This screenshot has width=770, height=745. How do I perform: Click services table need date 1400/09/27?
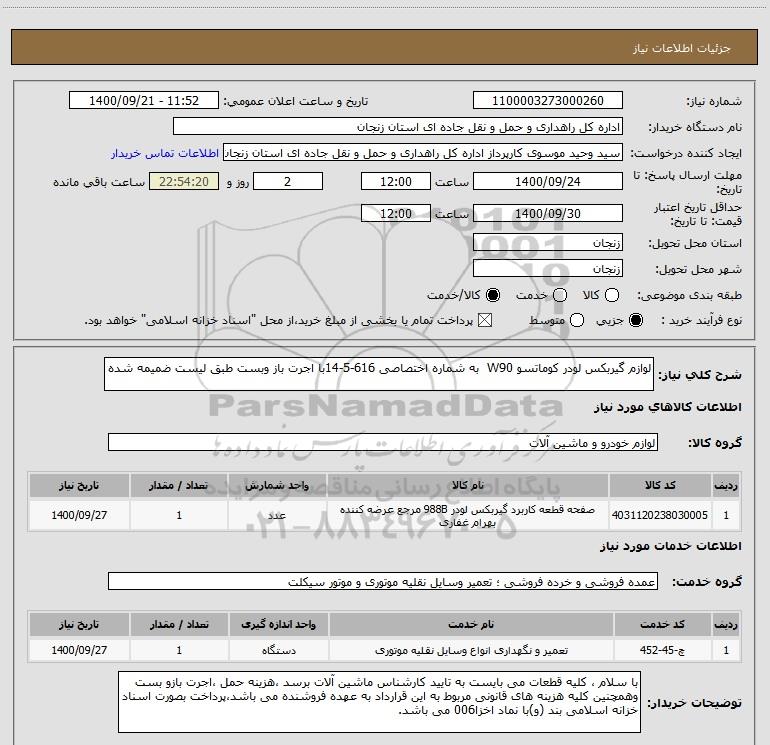coord(79,650)
